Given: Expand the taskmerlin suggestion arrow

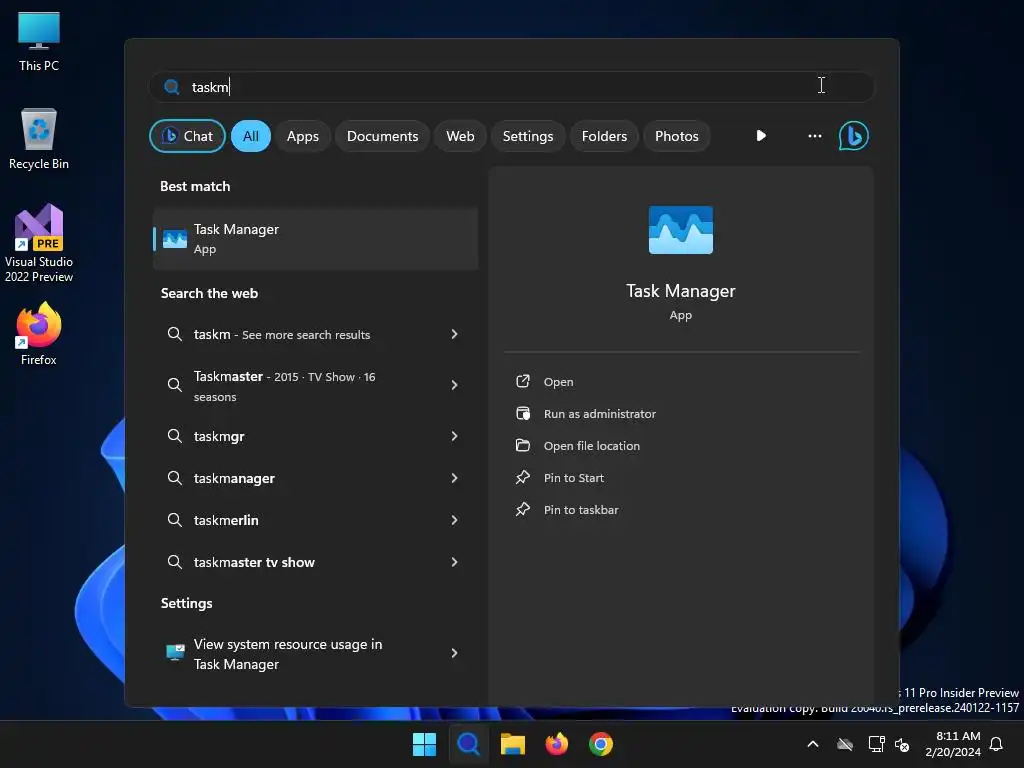Looking at the screenshot, I should pos(455,520).
